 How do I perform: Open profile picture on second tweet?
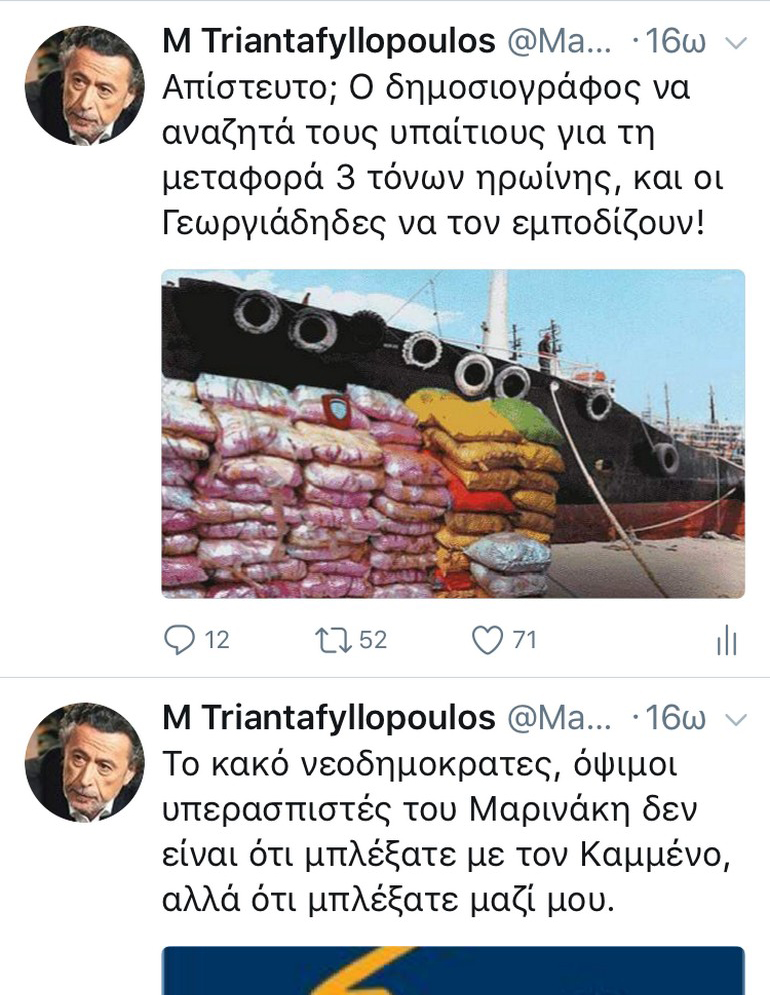(84, 762)
